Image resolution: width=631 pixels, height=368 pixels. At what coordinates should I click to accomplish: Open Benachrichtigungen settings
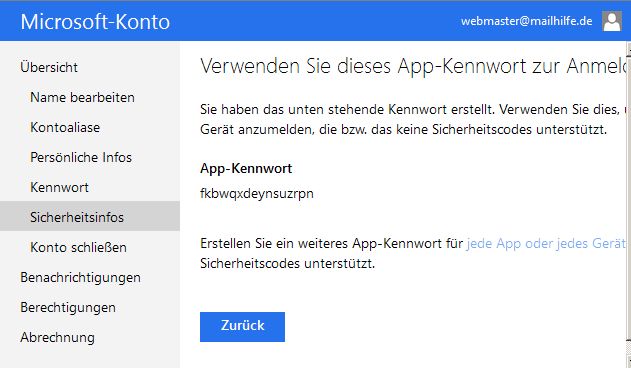click(80, 277)
